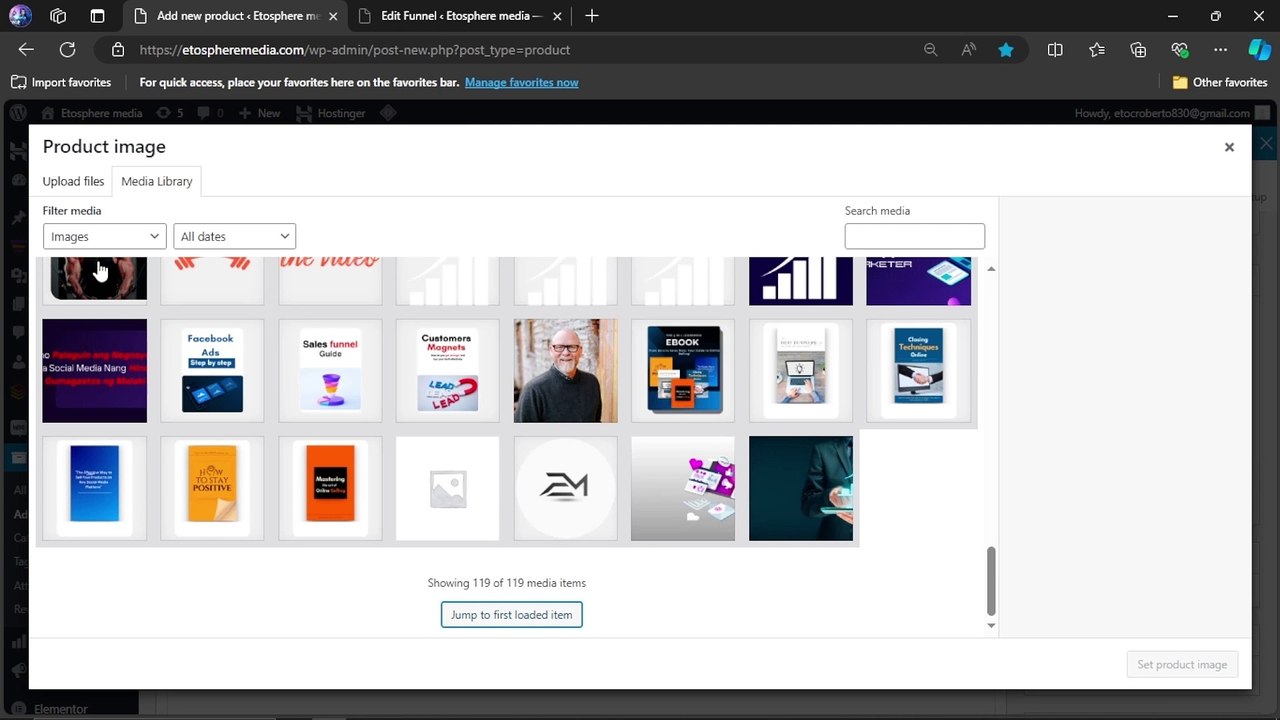Open a new browser tab

coord(592,16)
